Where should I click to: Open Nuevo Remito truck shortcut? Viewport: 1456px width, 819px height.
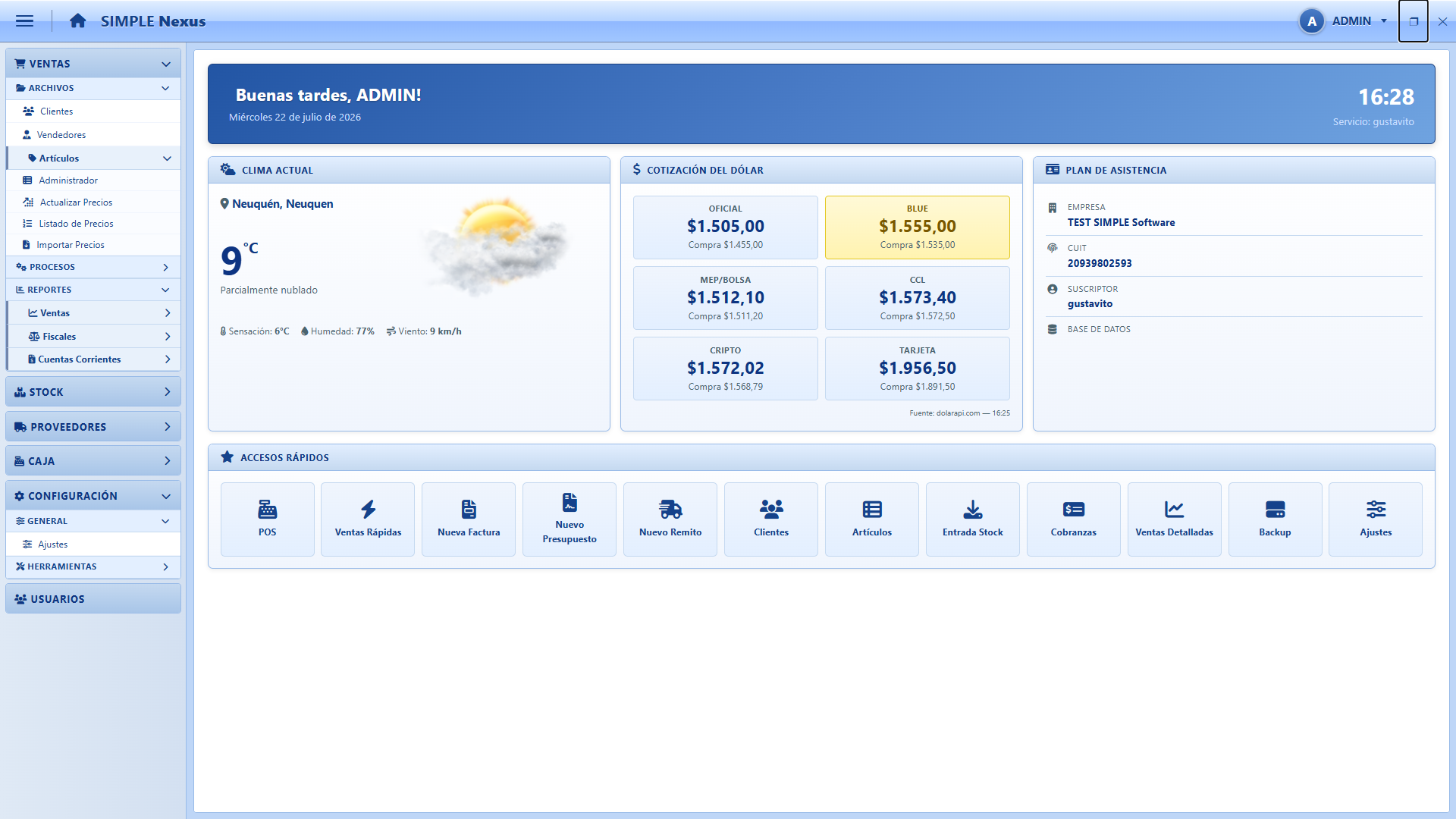coord(670,519)
